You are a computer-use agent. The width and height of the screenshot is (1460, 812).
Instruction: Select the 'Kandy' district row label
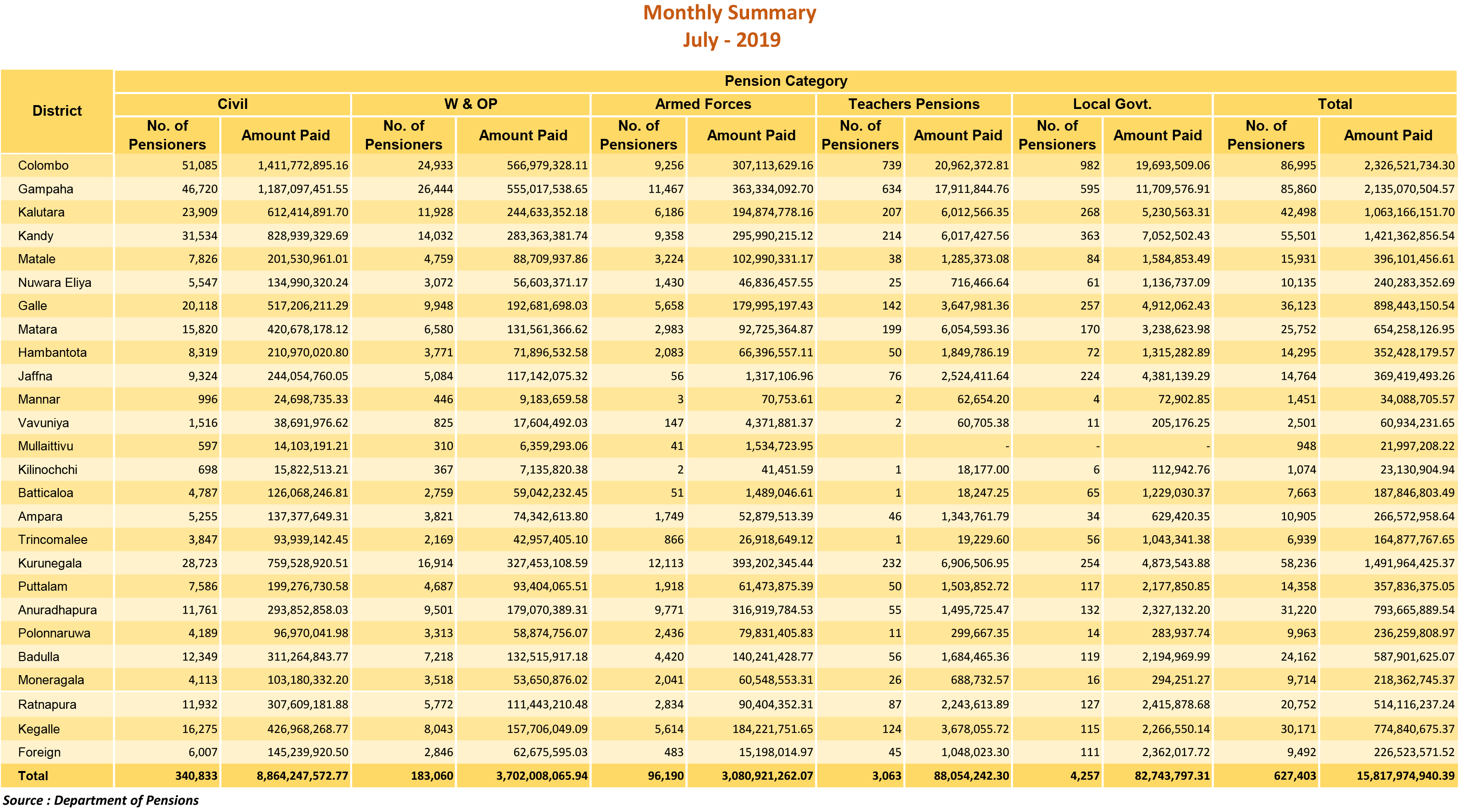[x=35, y=236]
